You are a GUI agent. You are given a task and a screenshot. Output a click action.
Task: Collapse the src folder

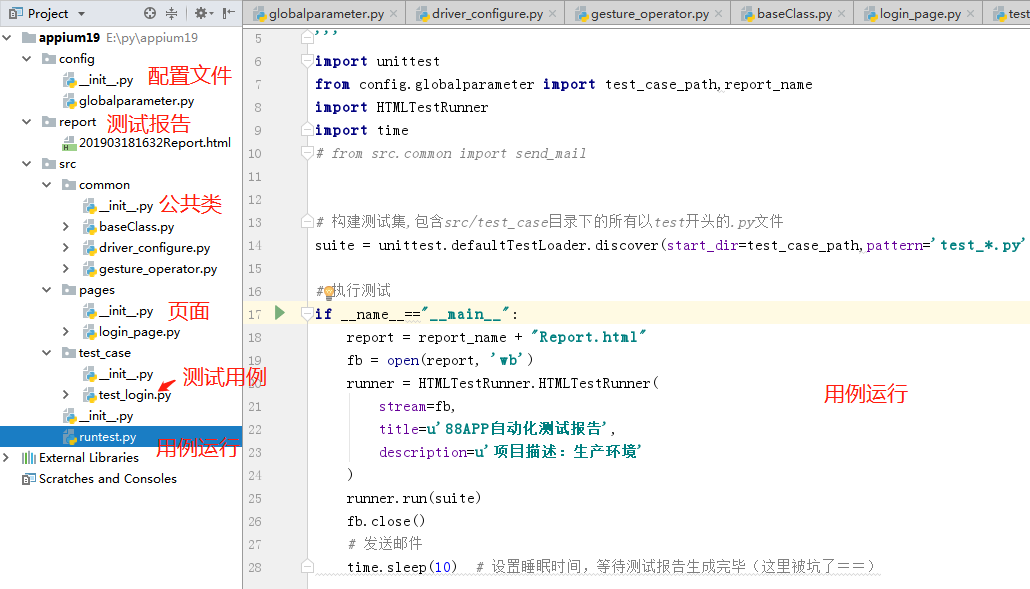click(x=27, y=164)
